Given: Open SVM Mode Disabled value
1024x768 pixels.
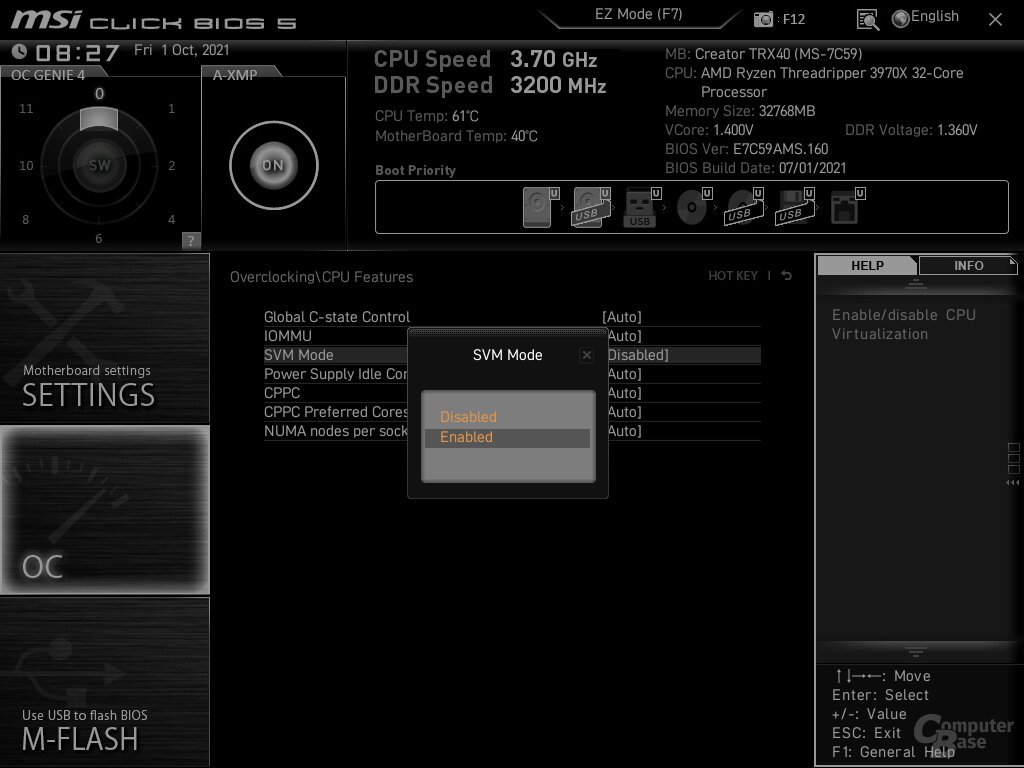Looking at the screenshot, I should [x=638, y=355].
